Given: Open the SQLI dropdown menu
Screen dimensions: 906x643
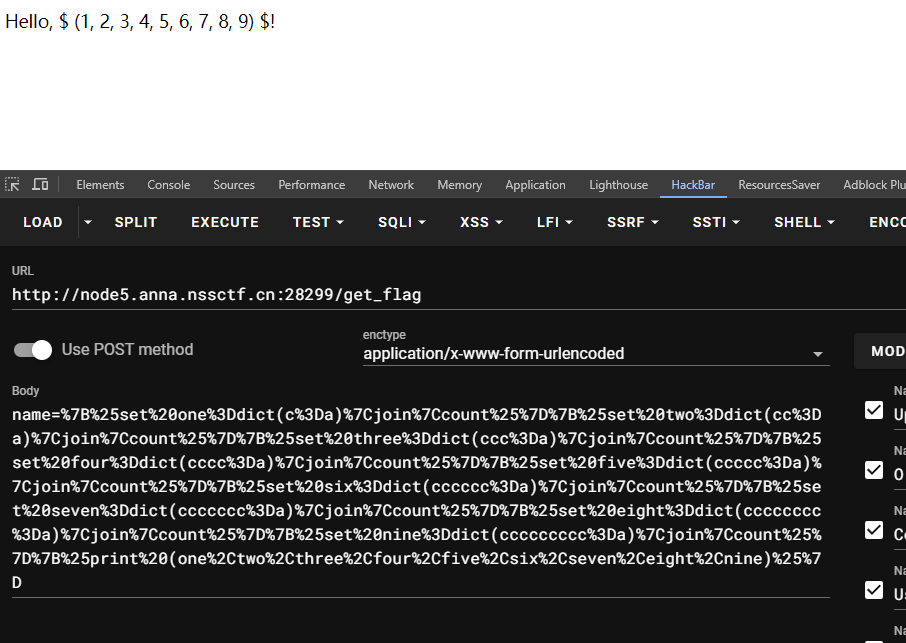Looking at the screenshot, I should click(402, 222).
